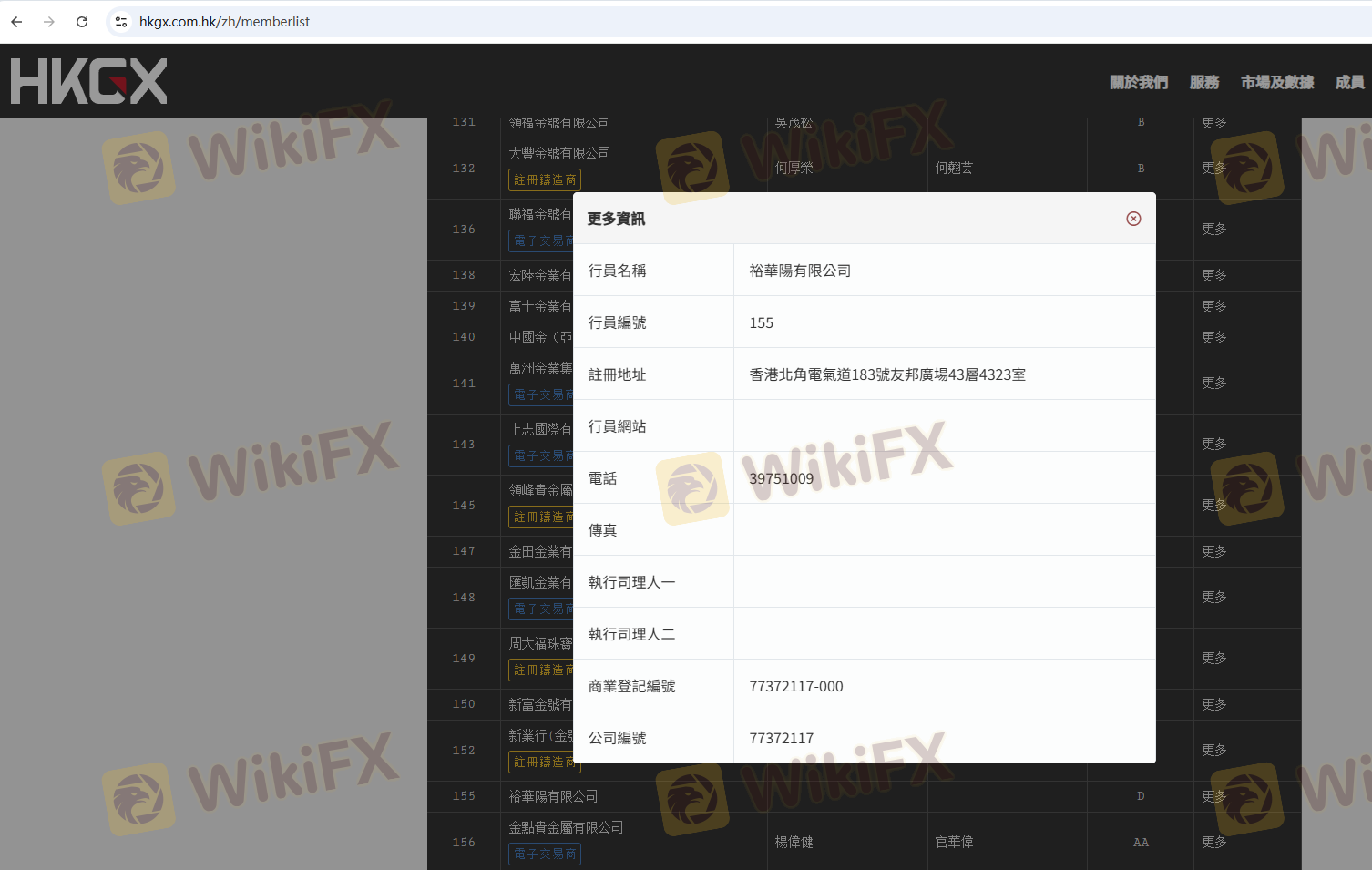Select name 官華偉 in row 156
The image size is (1372, 870).
(954, 842)
